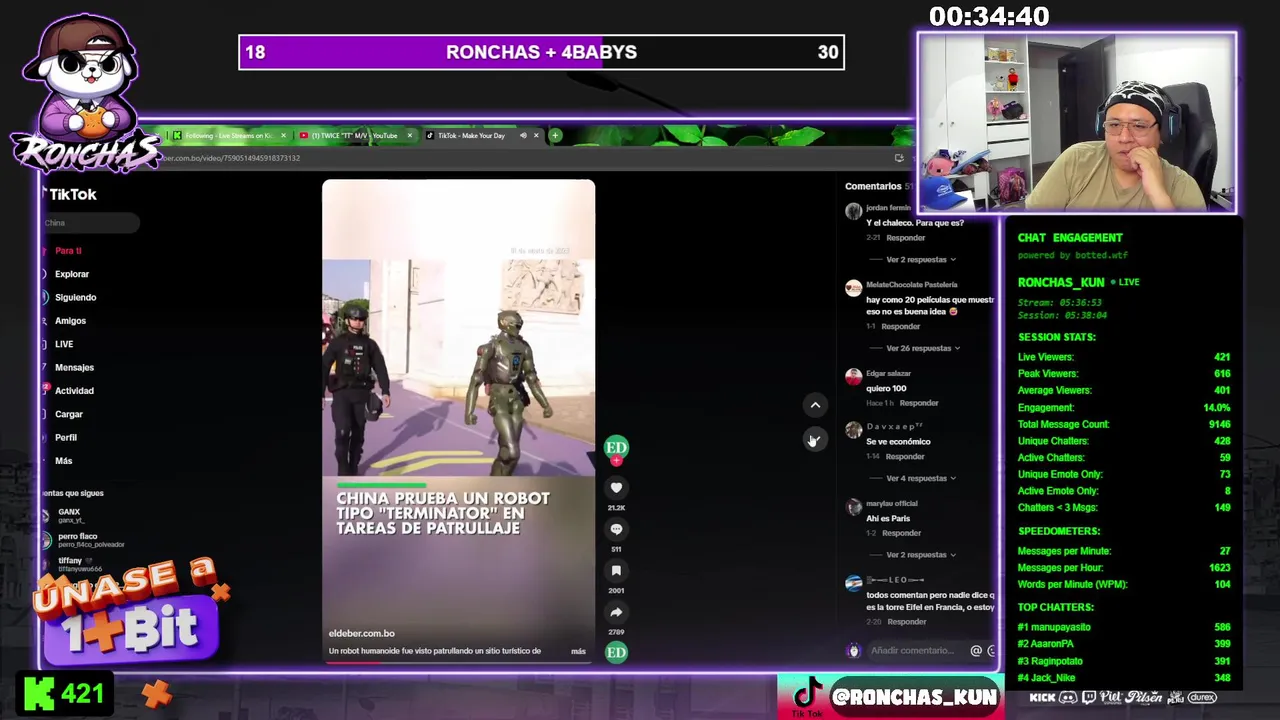Click commenter name 'Edgar salazar'
The image size is (1280, 720).
coord(888,373)
